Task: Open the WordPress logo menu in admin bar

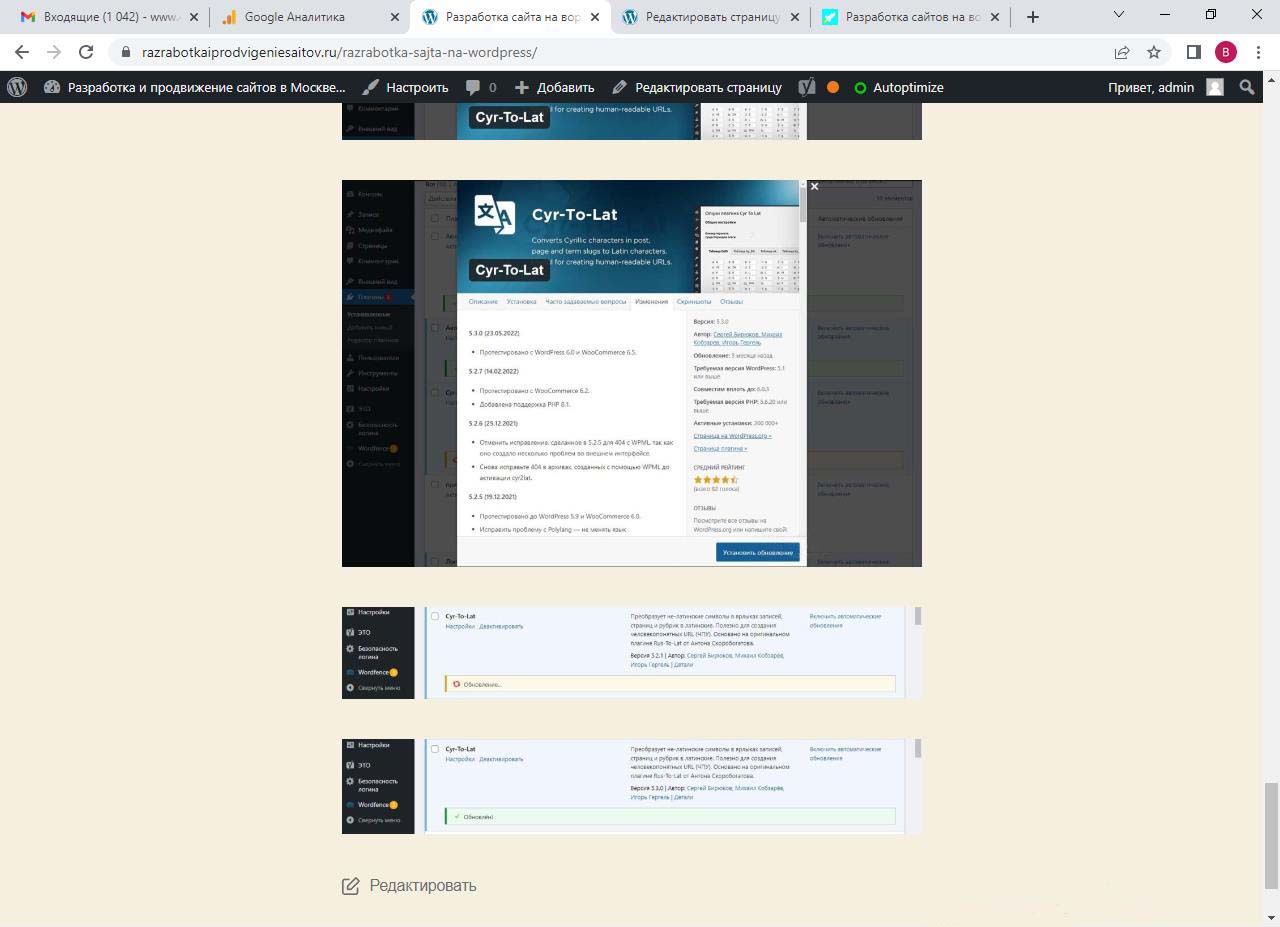Action: tap(17, 87)
